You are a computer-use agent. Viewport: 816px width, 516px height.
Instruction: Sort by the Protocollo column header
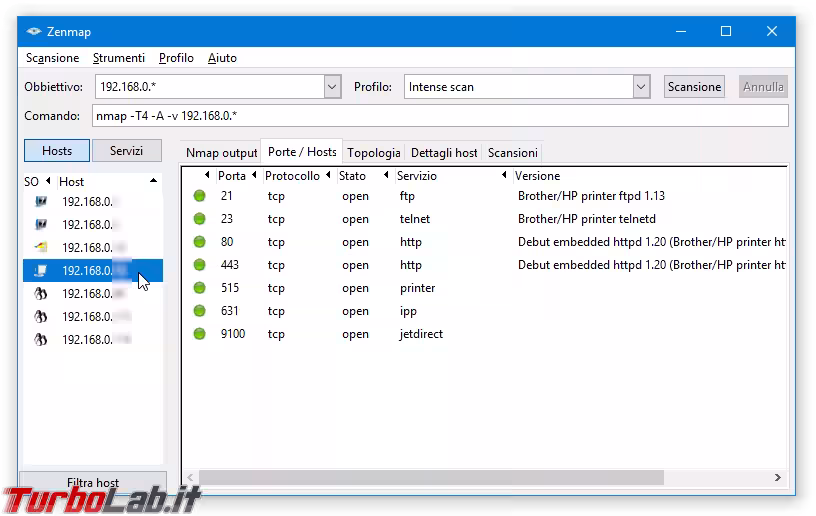[x=292, y=176]
